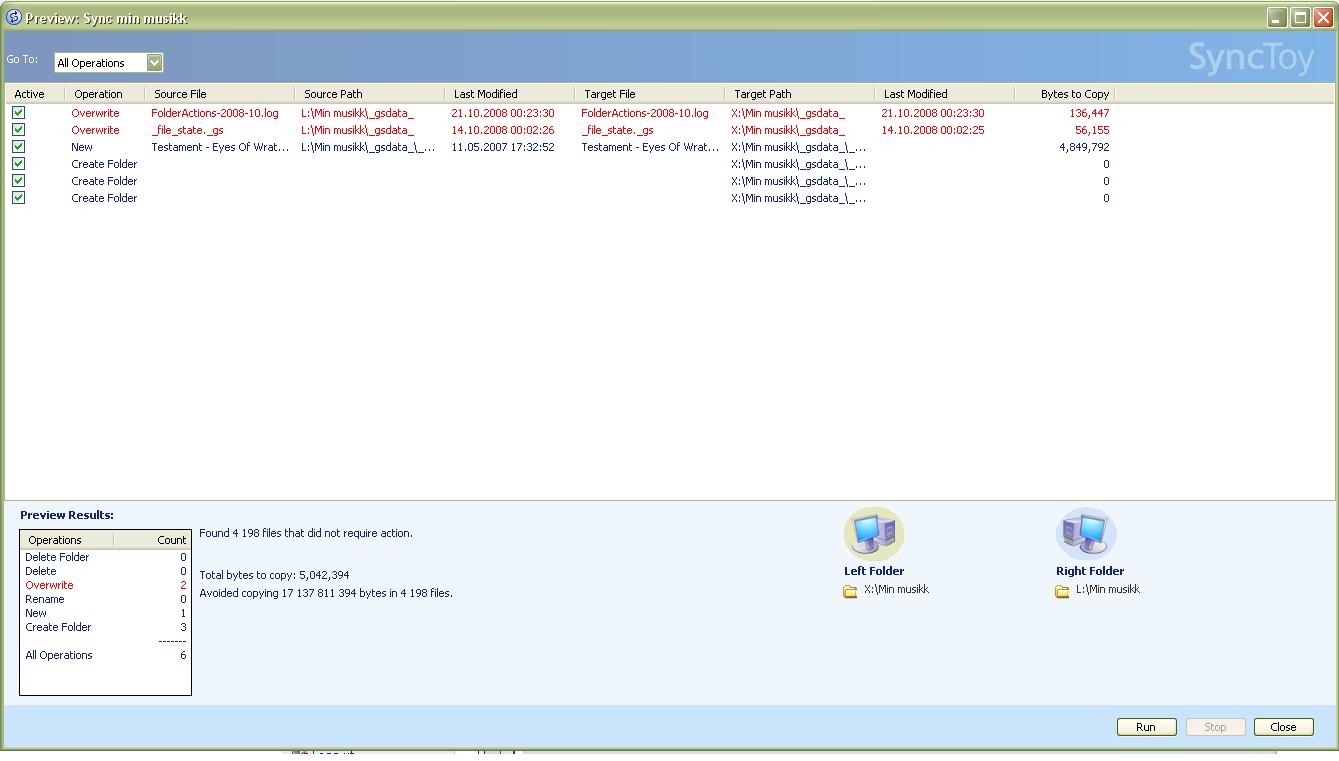Sort by the Source Path column header
This screenshot has height=761, width=1339.
[x=370, y=94]
